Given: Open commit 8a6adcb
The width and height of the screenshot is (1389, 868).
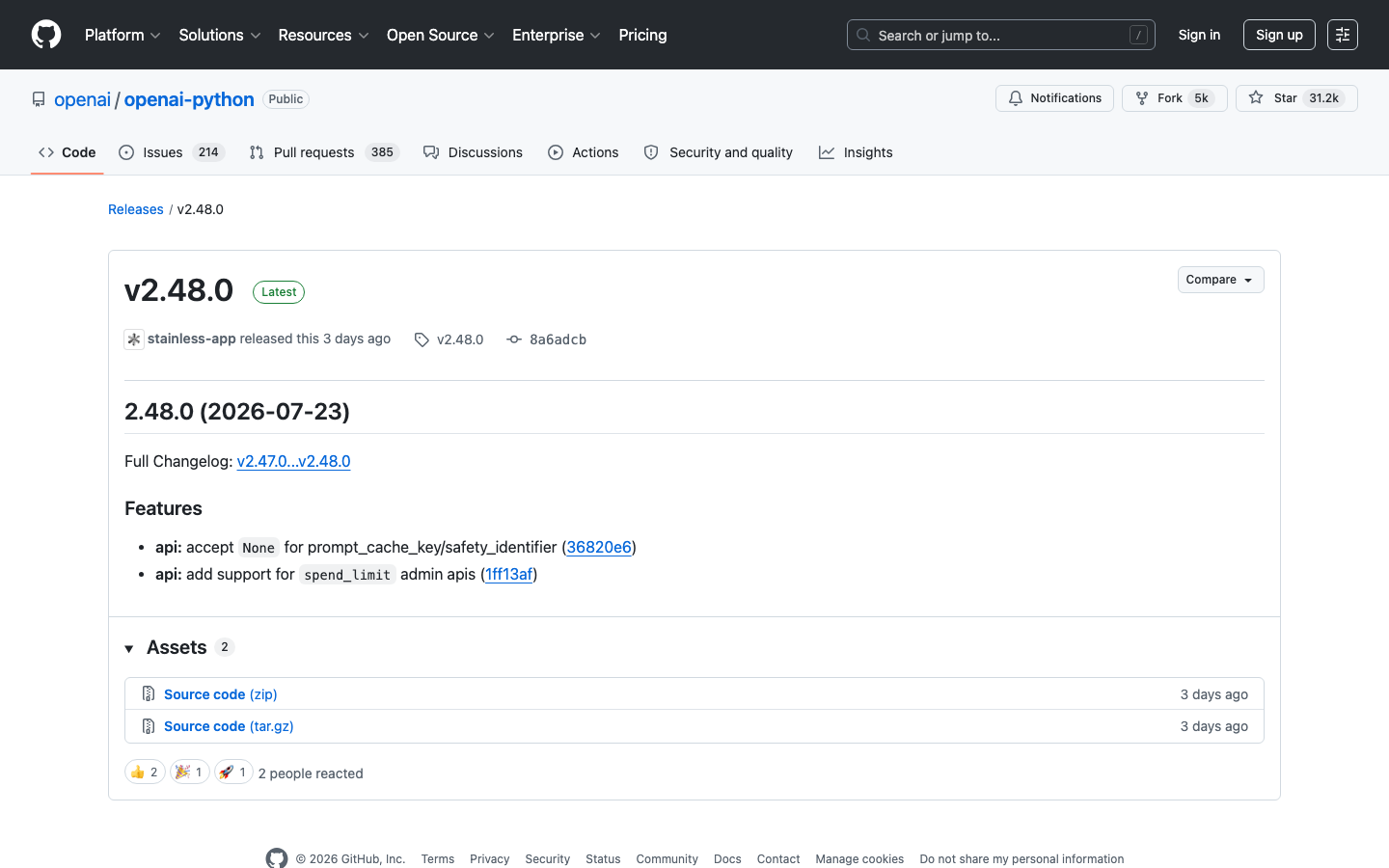Looking at the screenshot, I should point(547,339).
